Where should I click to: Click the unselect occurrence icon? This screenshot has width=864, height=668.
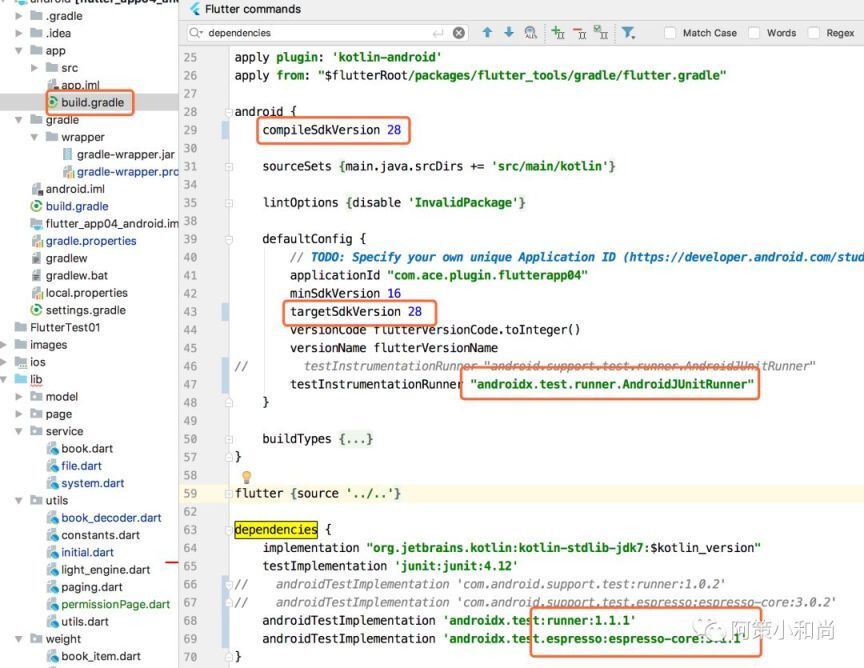point(580,33)
